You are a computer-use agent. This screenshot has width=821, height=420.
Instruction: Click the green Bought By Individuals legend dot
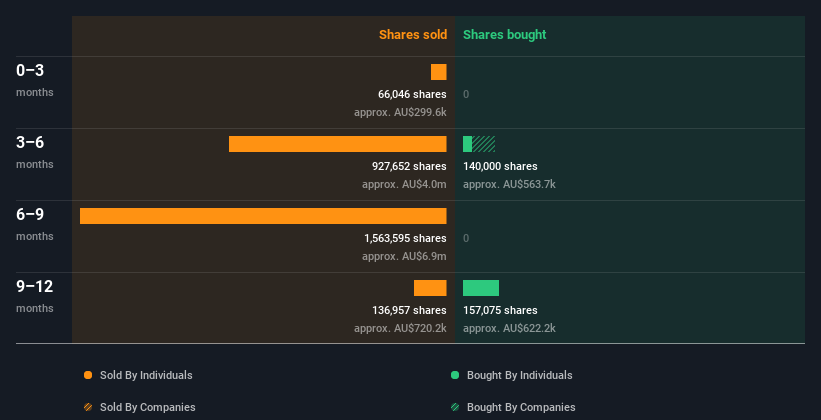455,375
